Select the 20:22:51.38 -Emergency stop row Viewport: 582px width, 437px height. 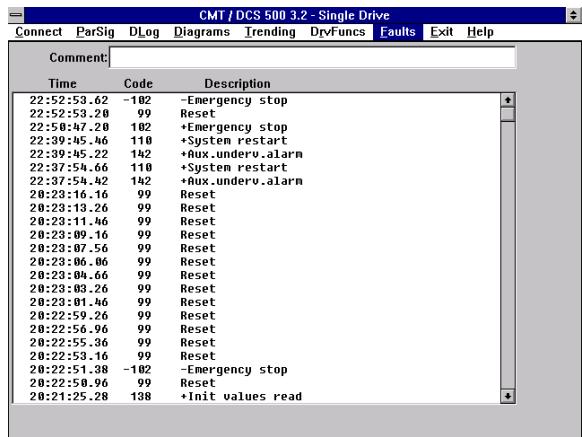pyautogui.click(x=256, y=369)
